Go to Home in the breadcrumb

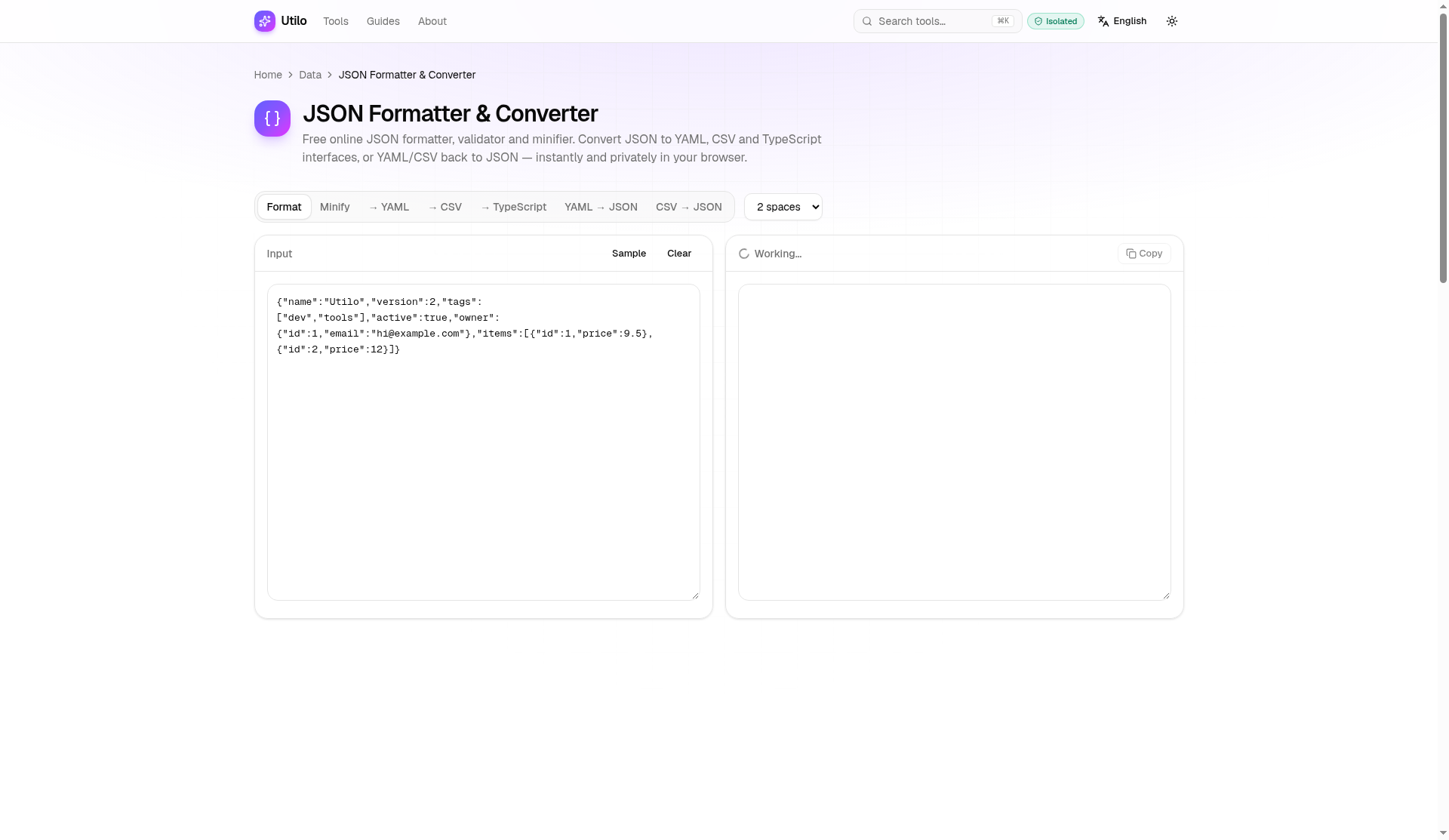click(268, 75)
